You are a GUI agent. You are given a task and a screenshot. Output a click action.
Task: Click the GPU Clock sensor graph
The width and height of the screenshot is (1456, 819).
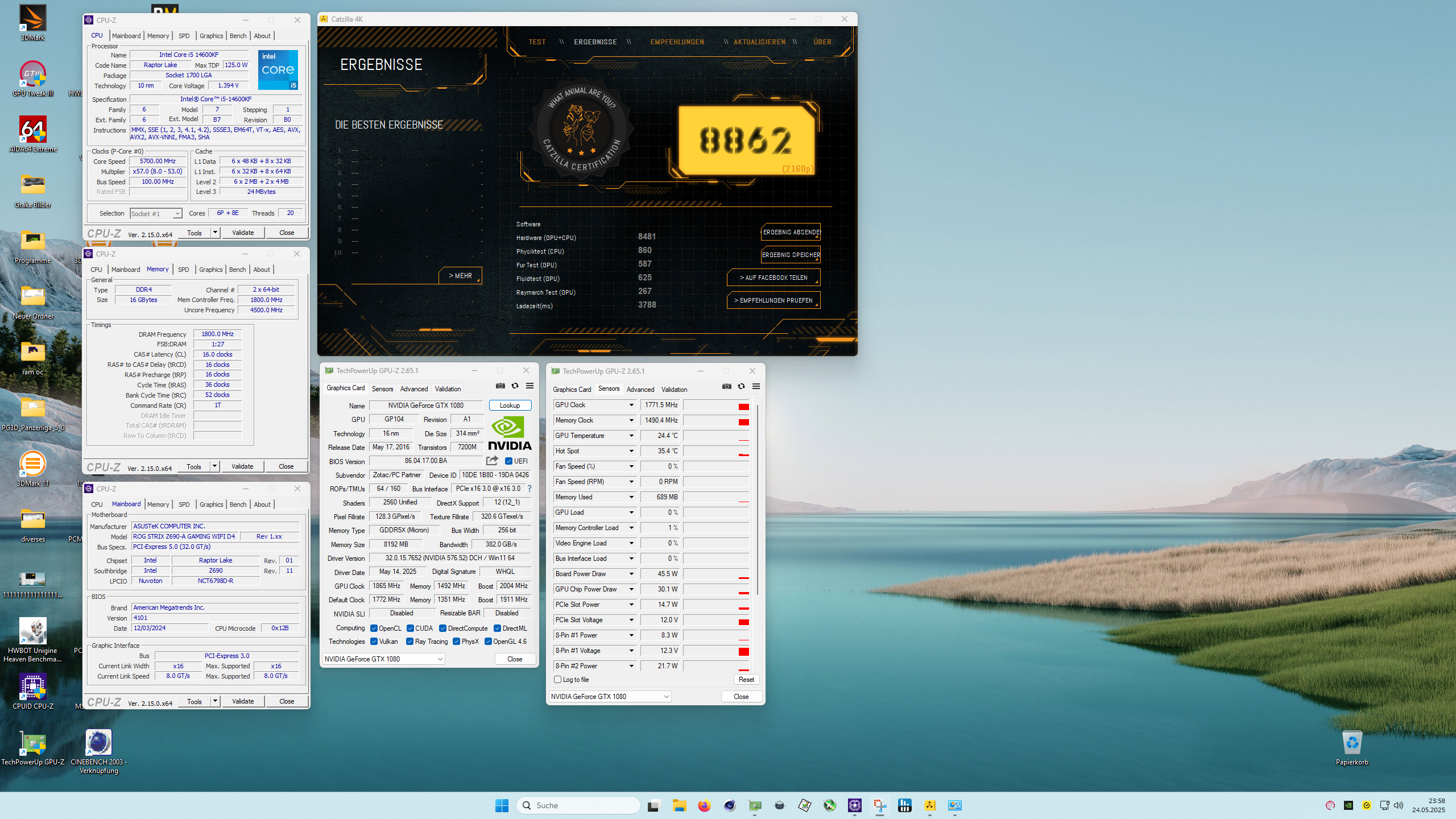point(716,405)
